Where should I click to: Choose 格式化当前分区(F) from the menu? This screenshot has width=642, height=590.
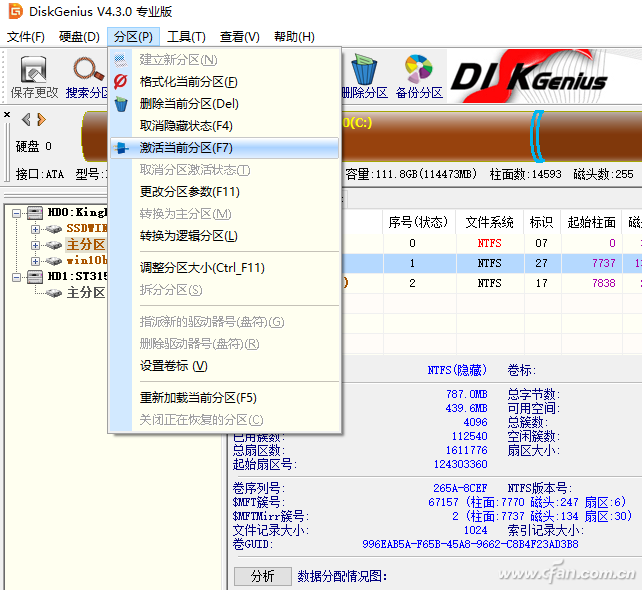[x=224, y=82]
